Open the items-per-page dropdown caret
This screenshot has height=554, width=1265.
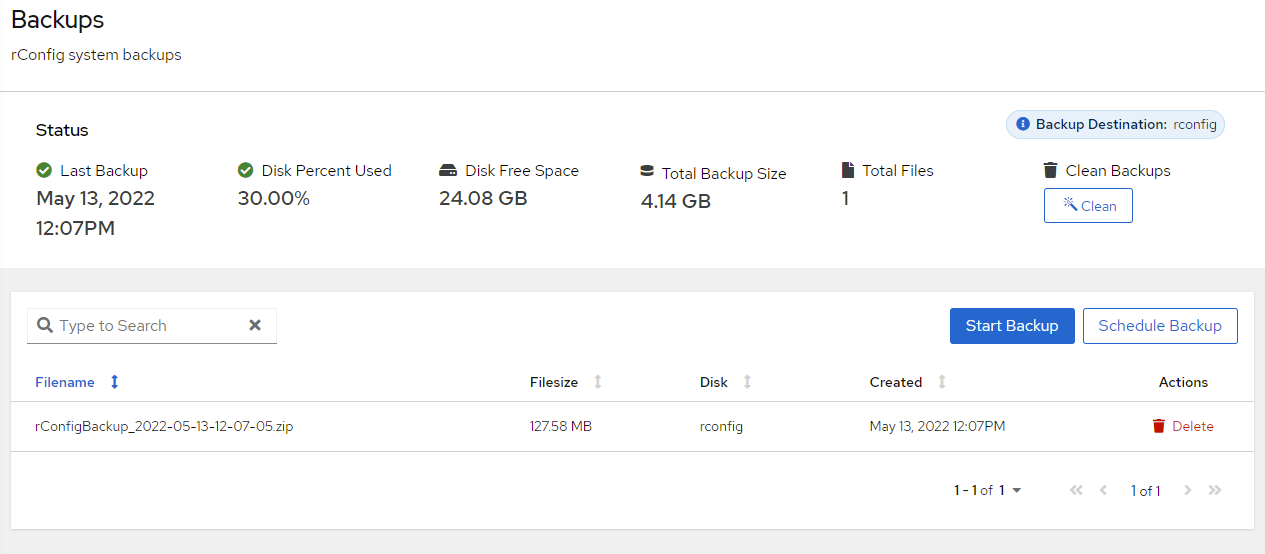pyautogui.click(x=1017, y=491)
